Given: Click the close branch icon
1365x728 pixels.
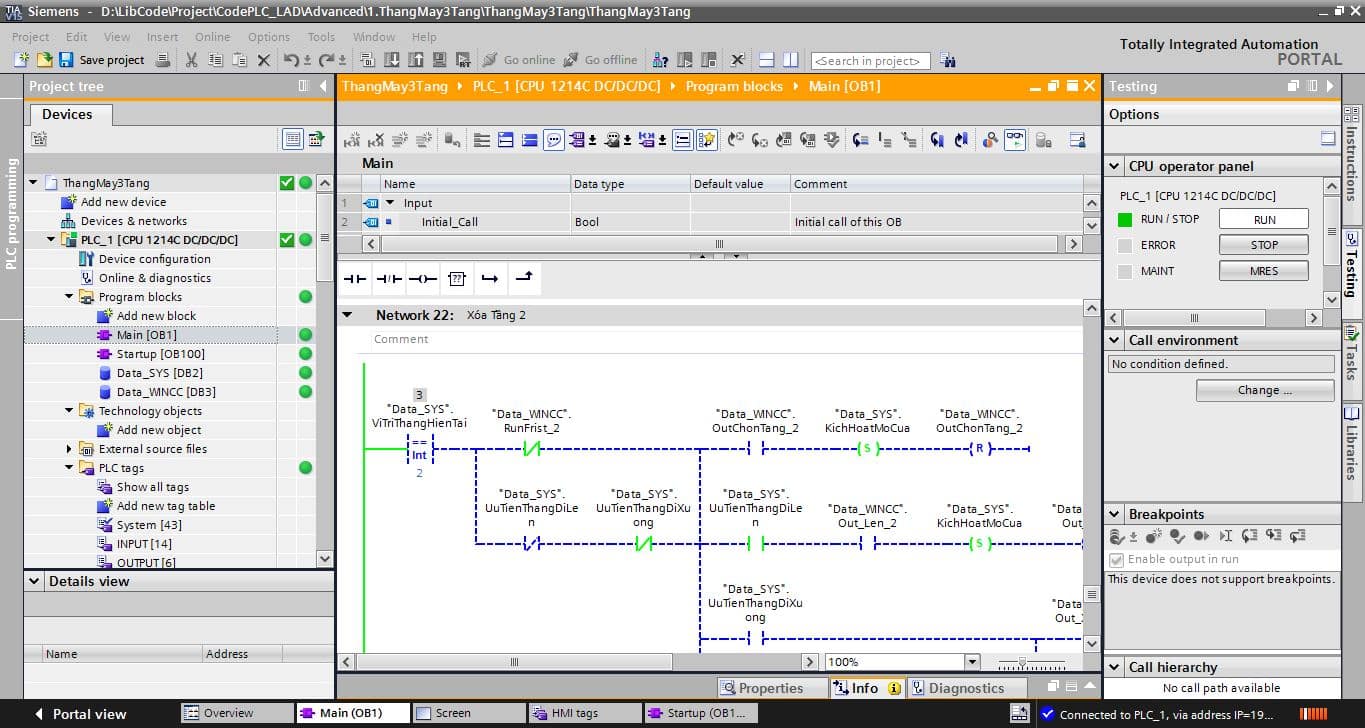Looking at the screenshot, I should (x=523, y=279).
